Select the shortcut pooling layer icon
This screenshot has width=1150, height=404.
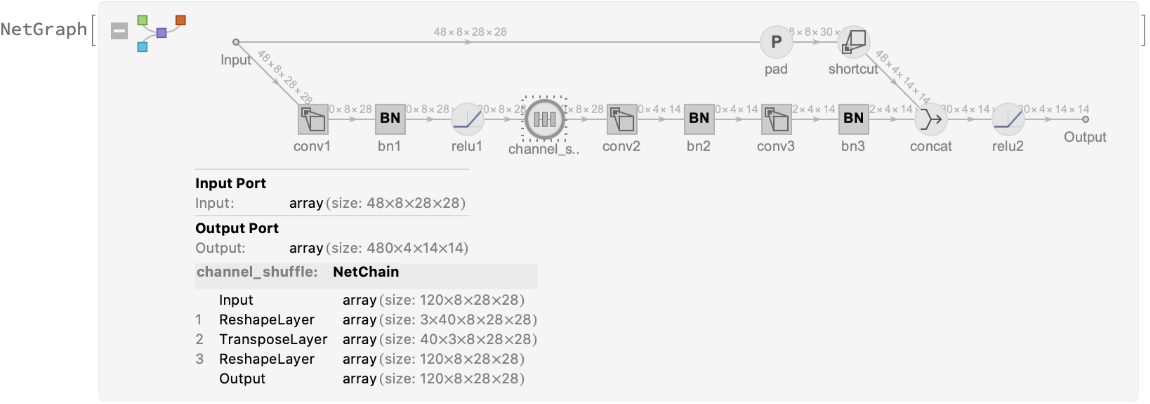[x=853, y=42]
